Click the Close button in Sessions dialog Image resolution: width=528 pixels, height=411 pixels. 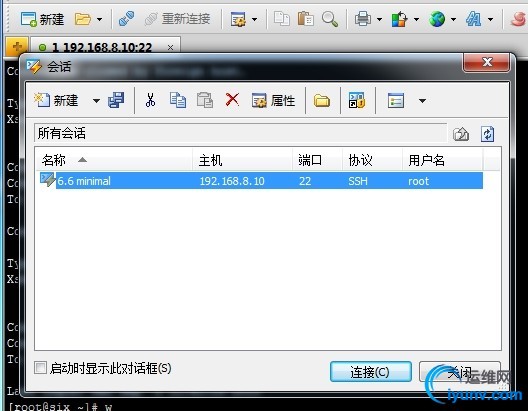point(460,372)
